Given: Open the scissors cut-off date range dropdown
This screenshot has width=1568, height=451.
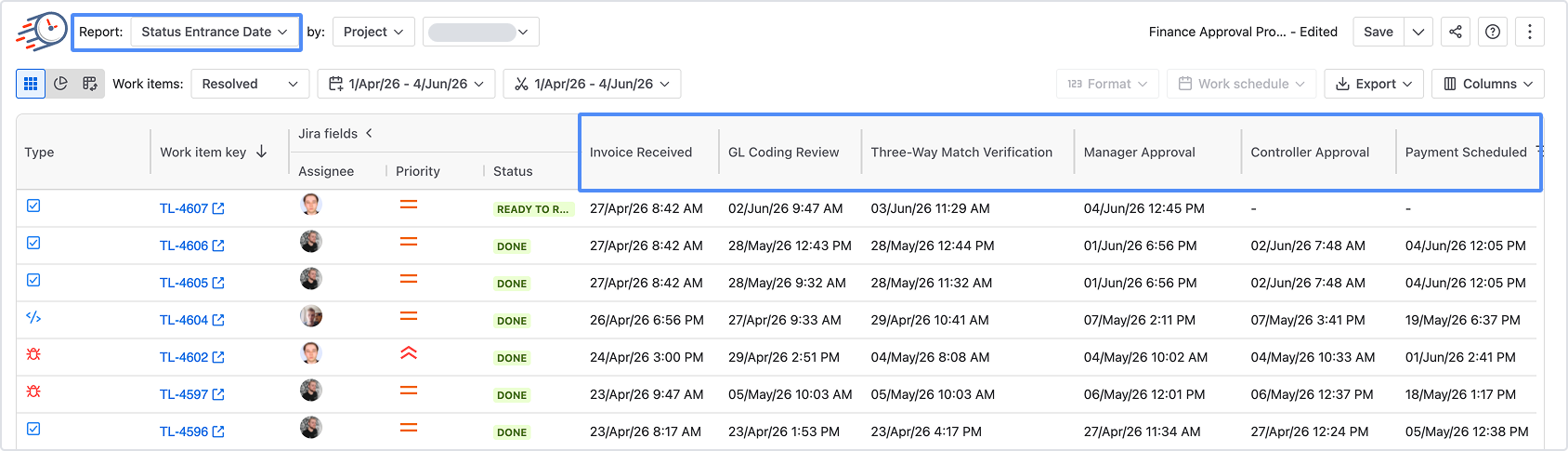Looking at the screenshot, I should 593,84.
